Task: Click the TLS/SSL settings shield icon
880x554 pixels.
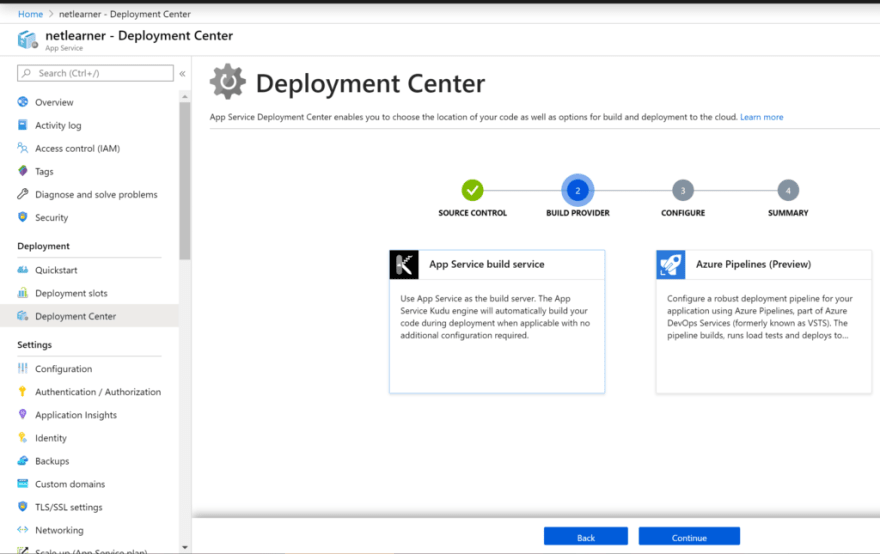Action: [x=22, y=506]
